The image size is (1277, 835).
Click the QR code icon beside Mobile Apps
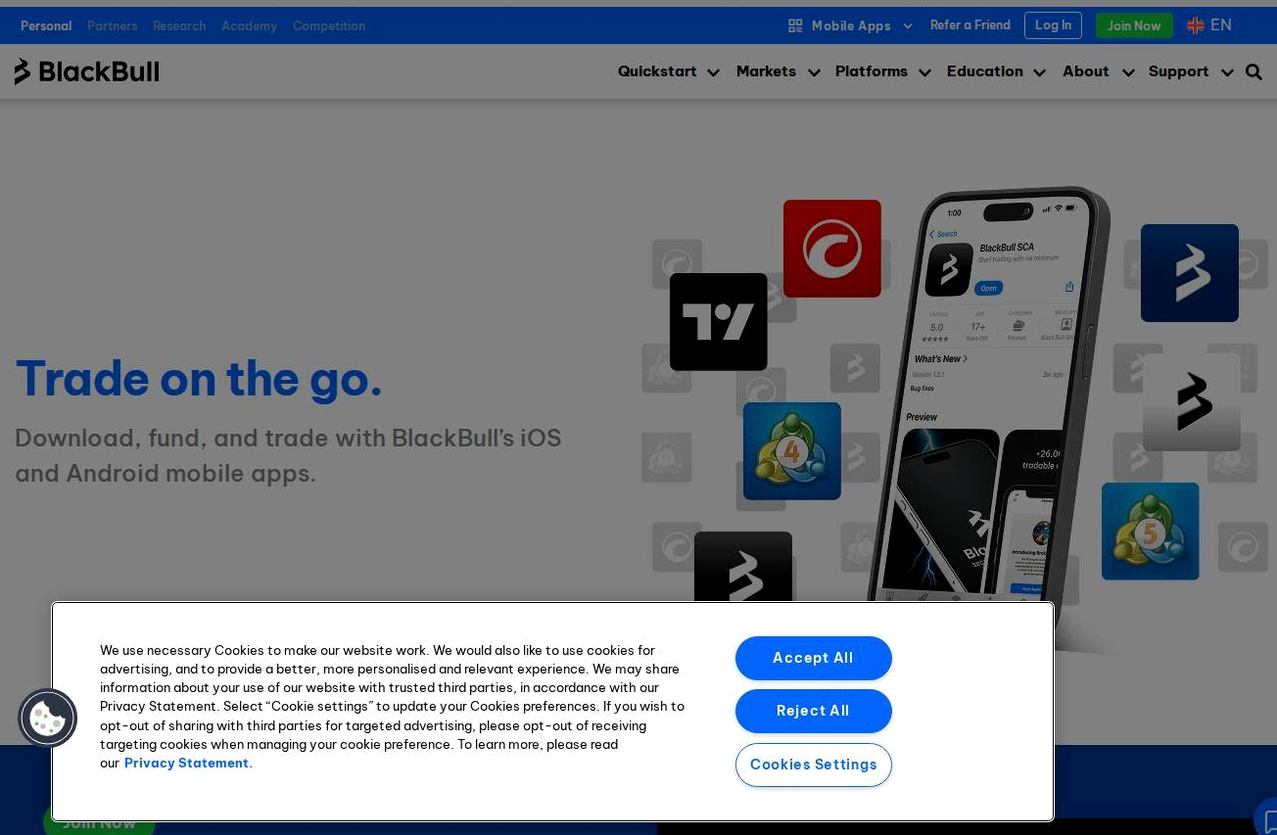tap(796, 26)
